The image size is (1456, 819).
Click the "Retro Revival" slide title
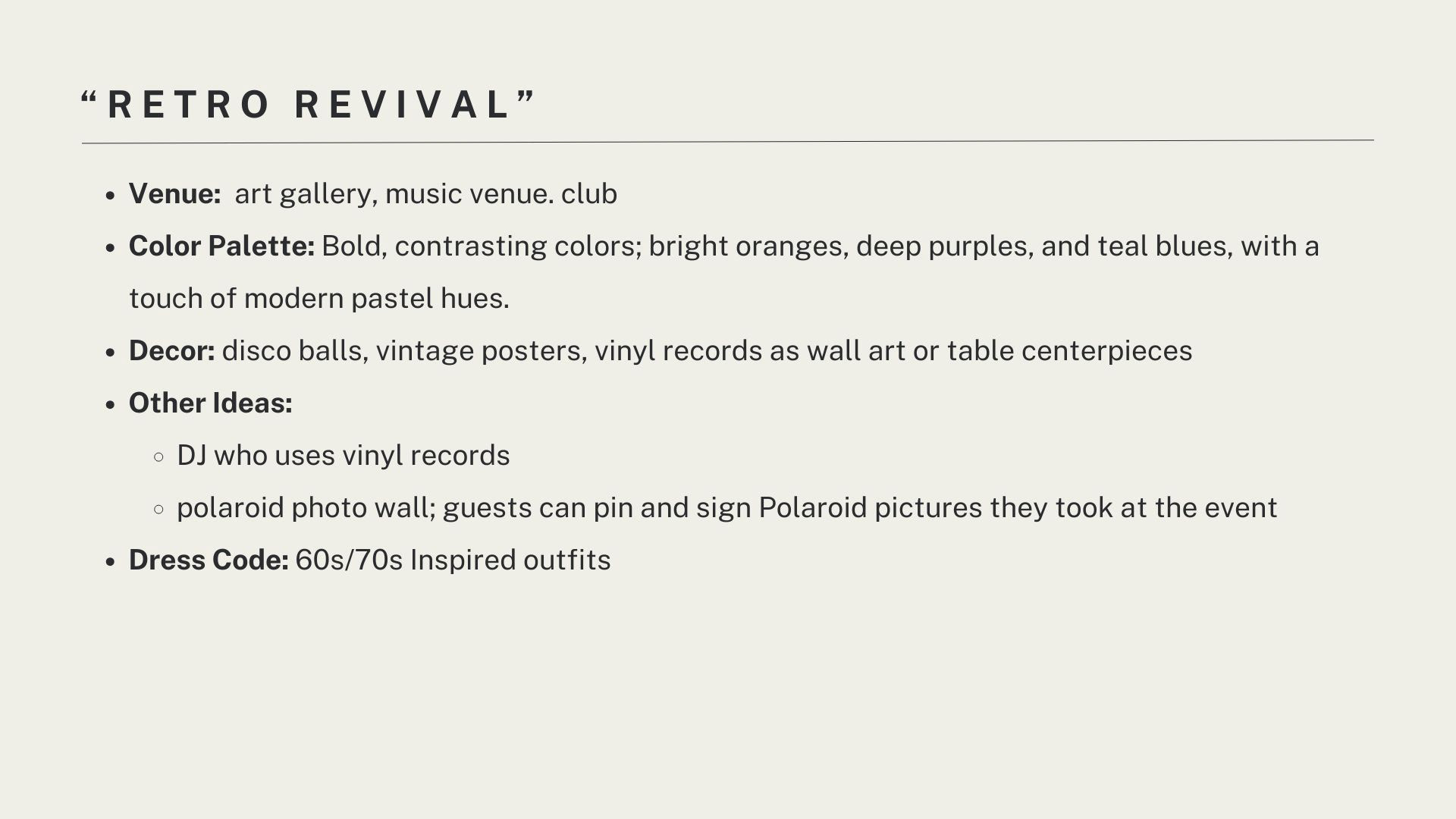pos(309,105)
